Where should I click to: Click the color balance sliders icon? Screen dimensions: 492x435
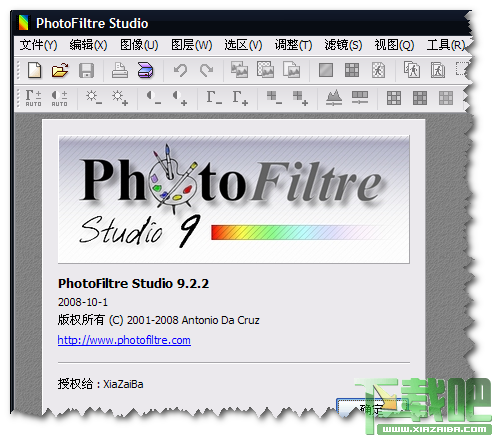click(x=360, y=98)
